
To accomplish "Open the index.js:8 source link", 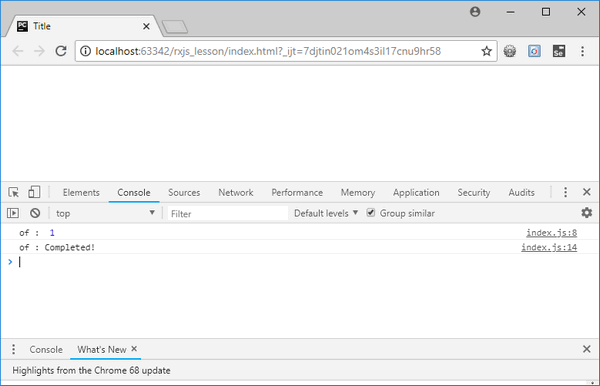I will point(551,233).
